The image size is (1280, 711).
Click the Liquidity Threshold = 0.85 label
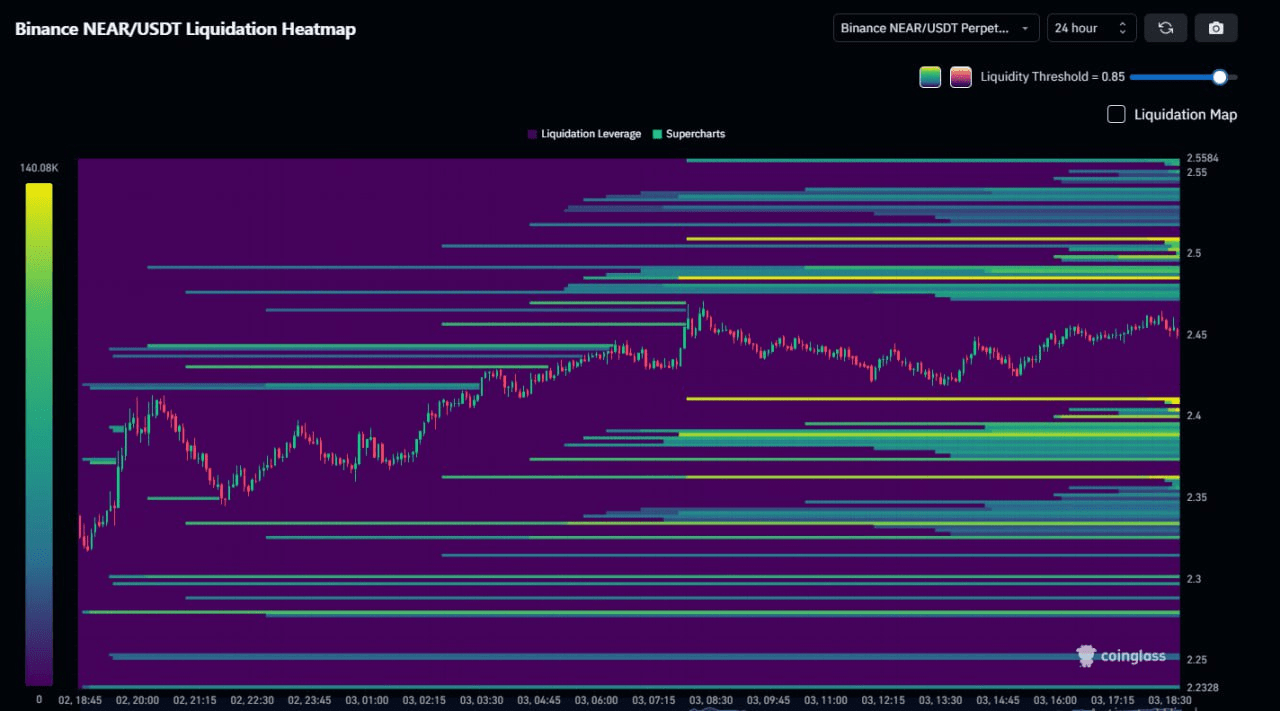1053,77
